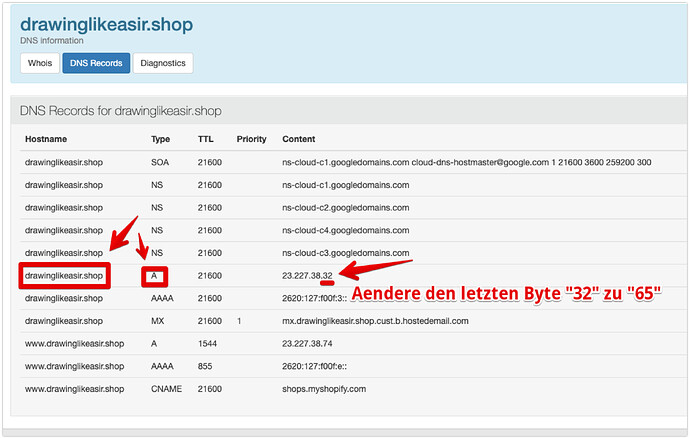Click shops.myshopify.com content
This screenshot has height=438, width=690.
click(324, 389)
